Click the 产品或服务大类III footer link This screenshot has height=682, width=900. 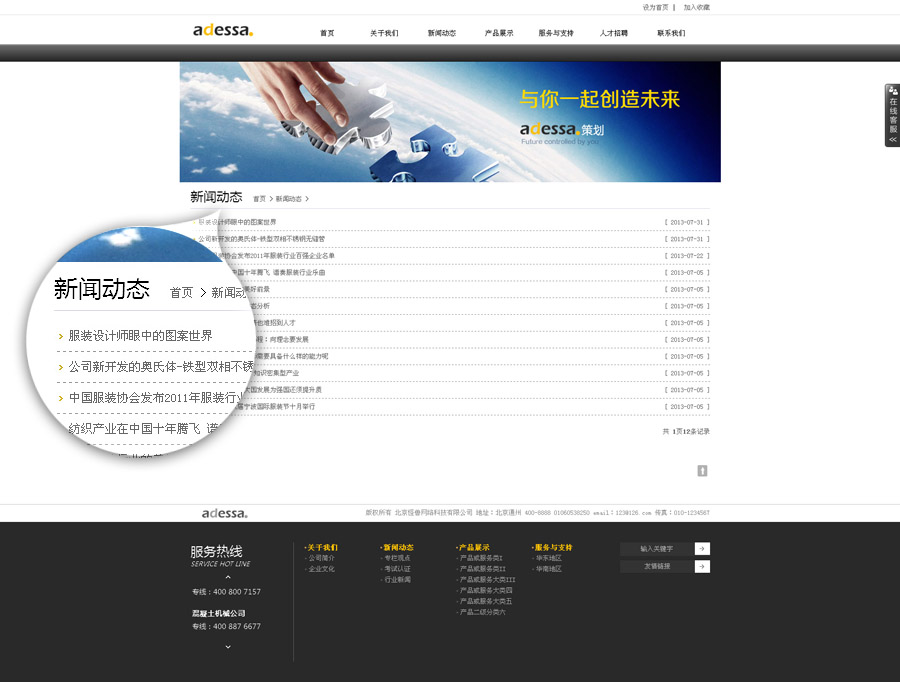pos(487,580)
